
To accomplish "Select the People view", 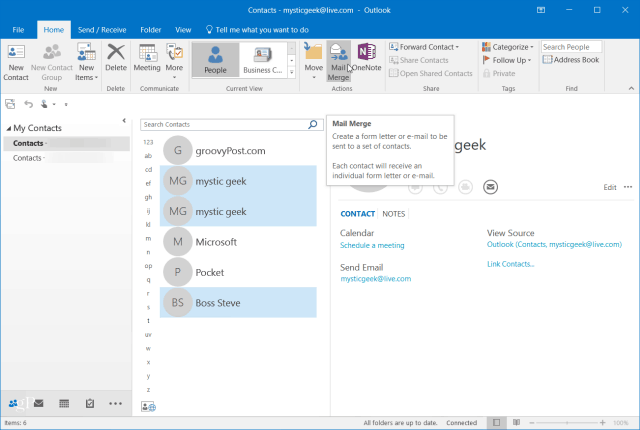I will pyautogui.click(x=215, y=60).
